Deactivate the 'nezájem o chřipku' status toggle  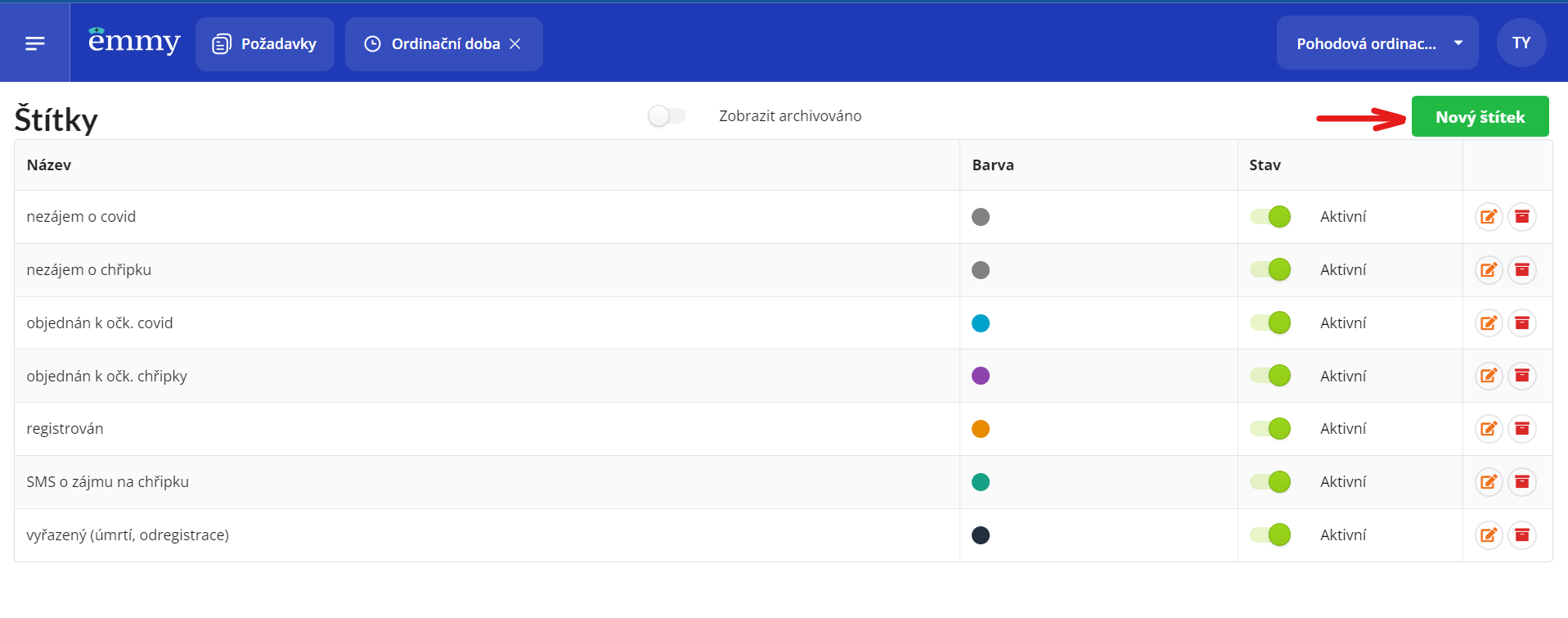click(1270, 270)
